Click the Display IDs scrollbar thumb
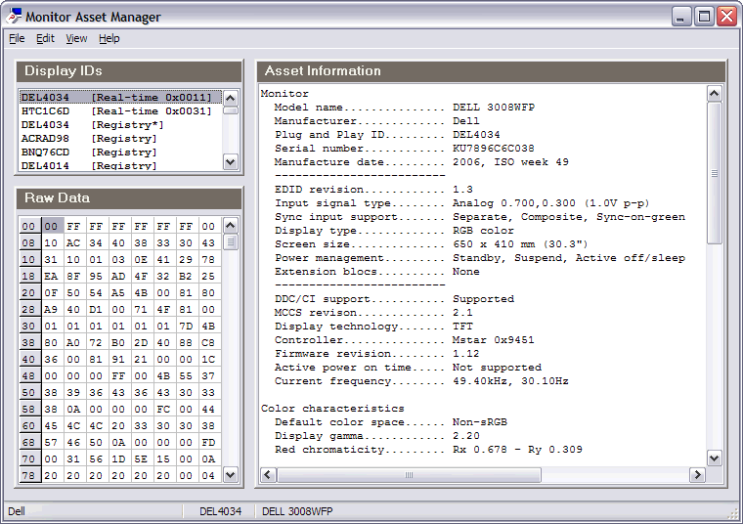743x524 pixels. [x=231, y=110]
